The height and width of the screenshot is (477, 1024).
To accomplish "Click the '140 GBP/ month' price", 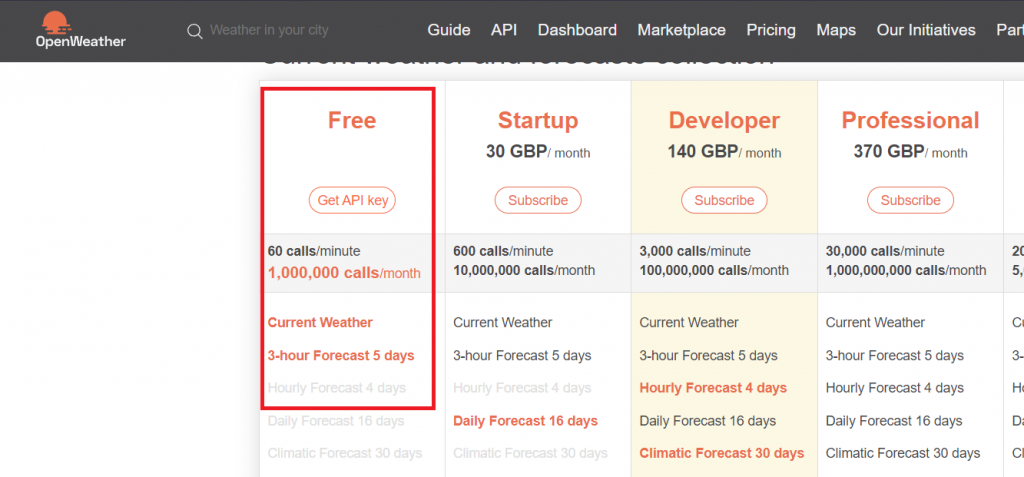I will (x=724, y=152).
